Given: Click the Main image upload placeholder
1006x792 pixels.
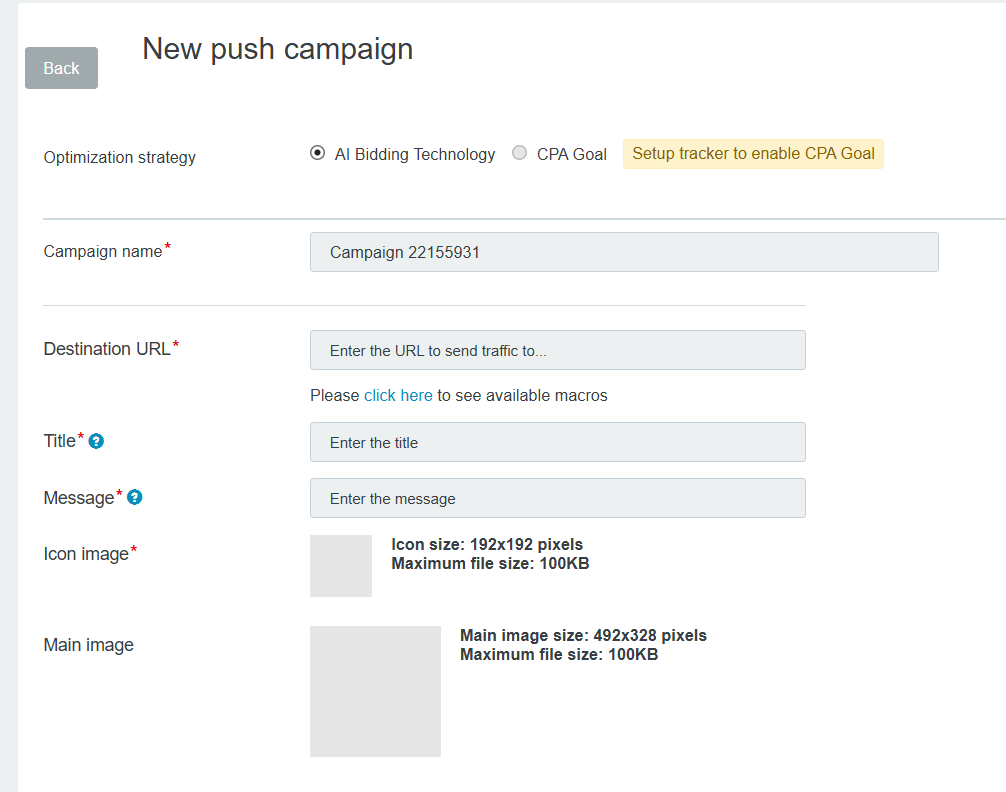Looking at the screenshot, I should click(375, 691).
